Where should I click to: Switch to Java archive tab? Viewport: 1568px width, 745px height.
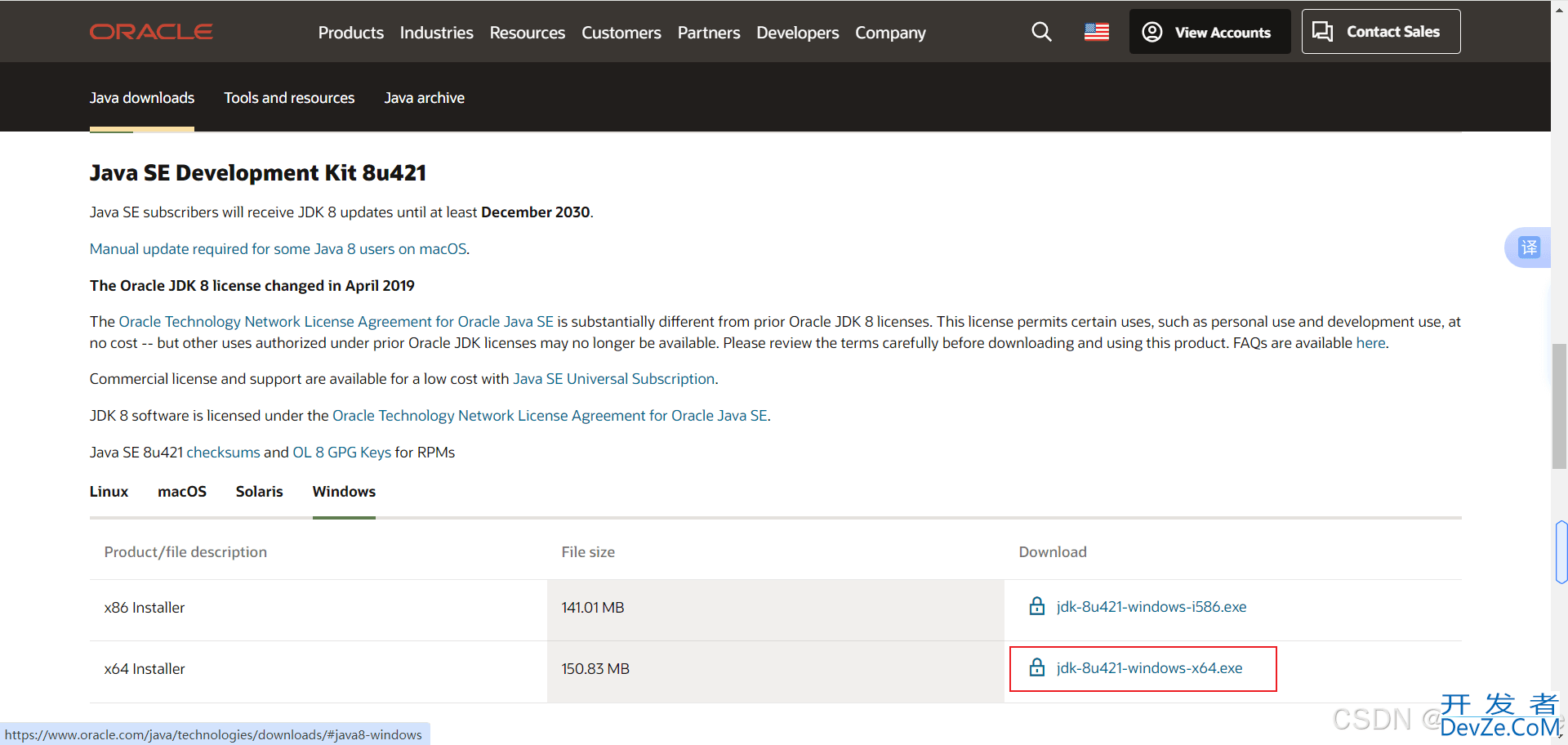pyautogui.click(x=425, y=98)
